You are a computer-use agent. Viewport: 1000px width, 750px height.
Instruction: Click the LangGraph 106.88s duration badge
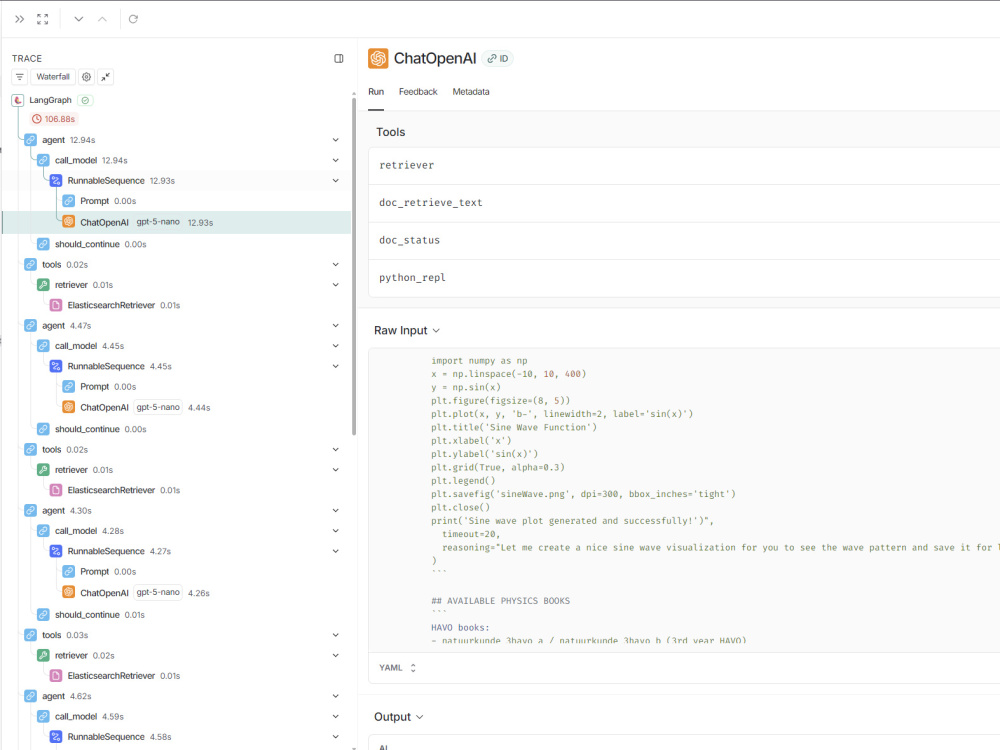pyautogui.click(x=54, y=119)
